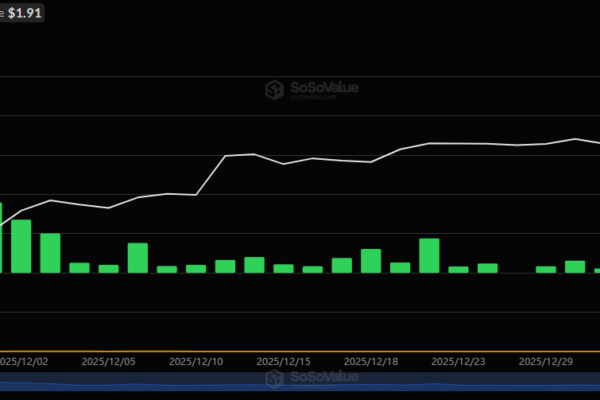The height and width of the screenshot is (400, 600).
Task: Click the blue time range slider below the chart
Action: (300, 383)
